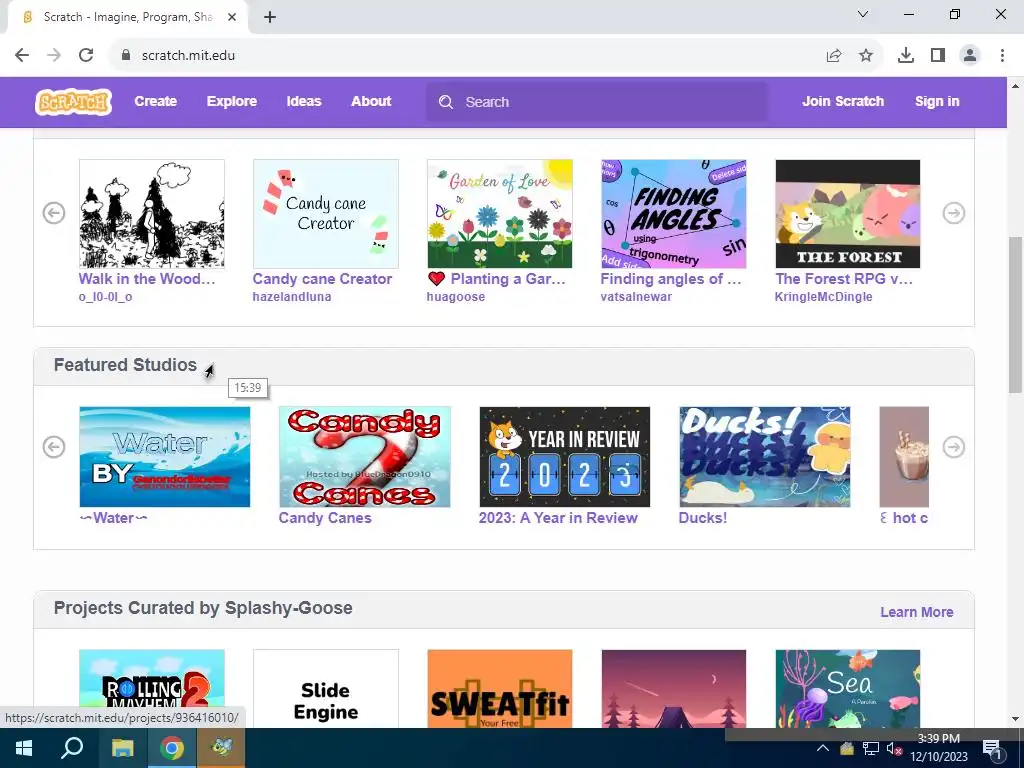
Task: Click the Scratch logo in the navbar
Action: [73, 102]
